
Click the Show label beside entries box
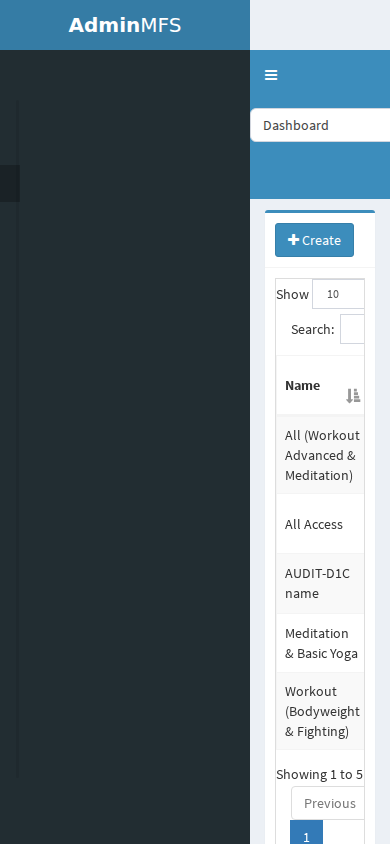293,294
